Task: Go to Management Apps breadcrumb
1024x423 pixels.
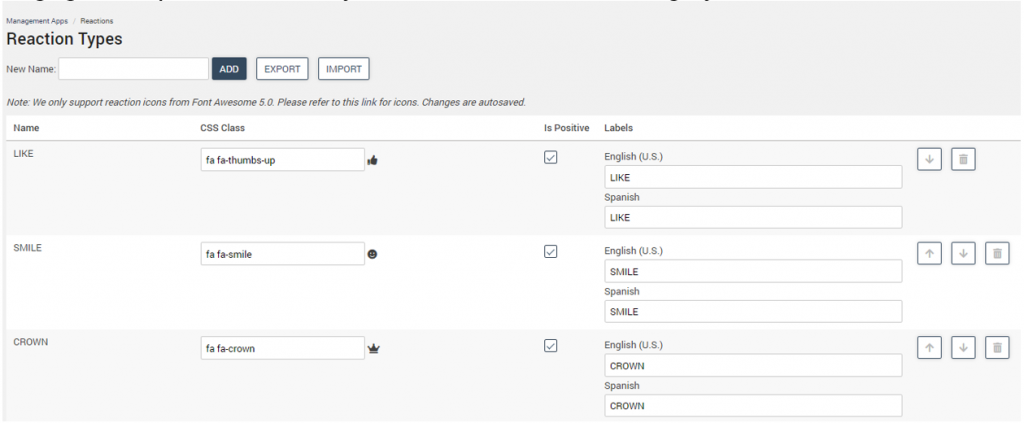Action: coord(36,21)
